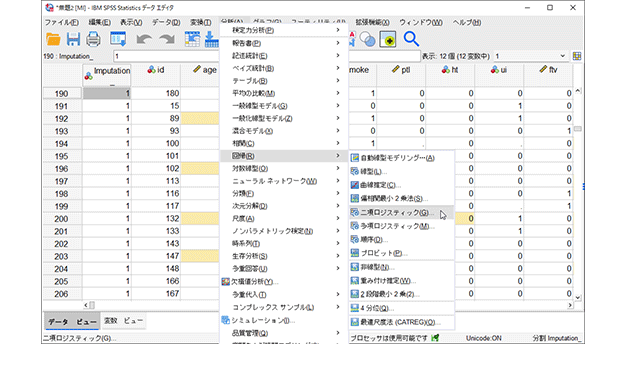The image size is (630, 380).
Task: Click the 最適尺度法 (CATREG) icon
Action: [x=354, y=322]
